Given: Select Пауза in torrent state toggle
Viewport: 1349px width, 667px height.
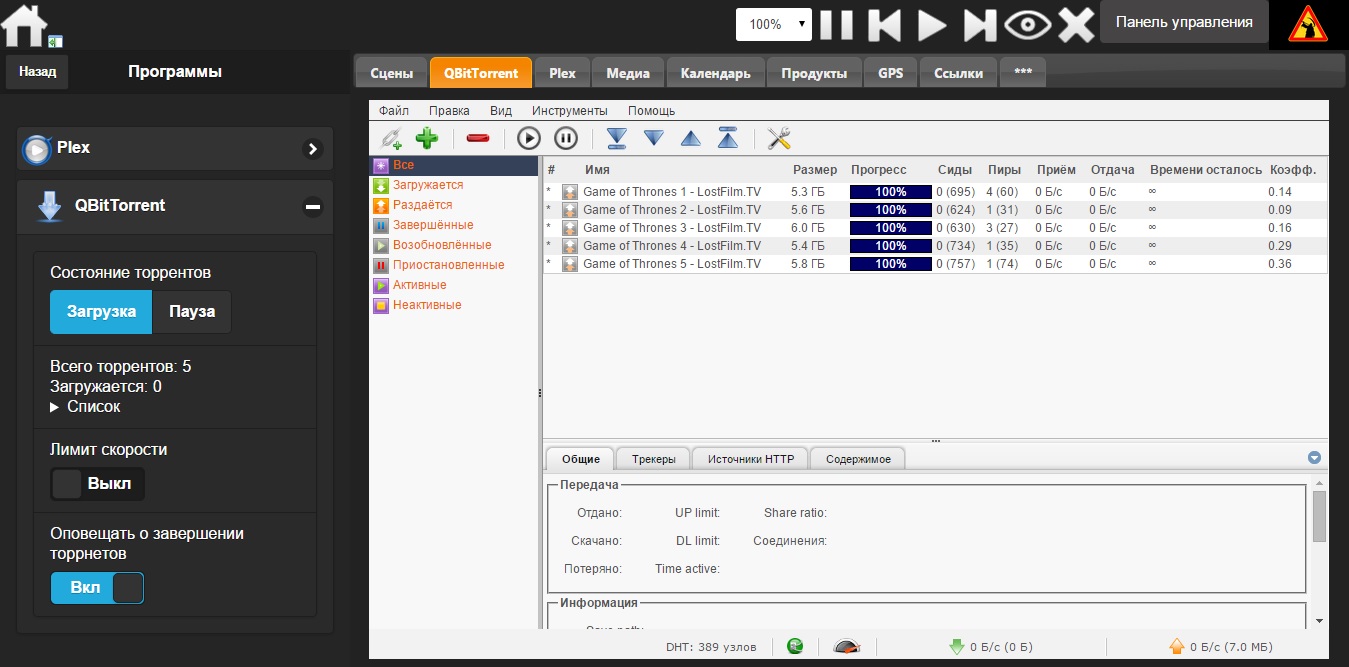Looking at the screenshot, I should coord(191,312).
